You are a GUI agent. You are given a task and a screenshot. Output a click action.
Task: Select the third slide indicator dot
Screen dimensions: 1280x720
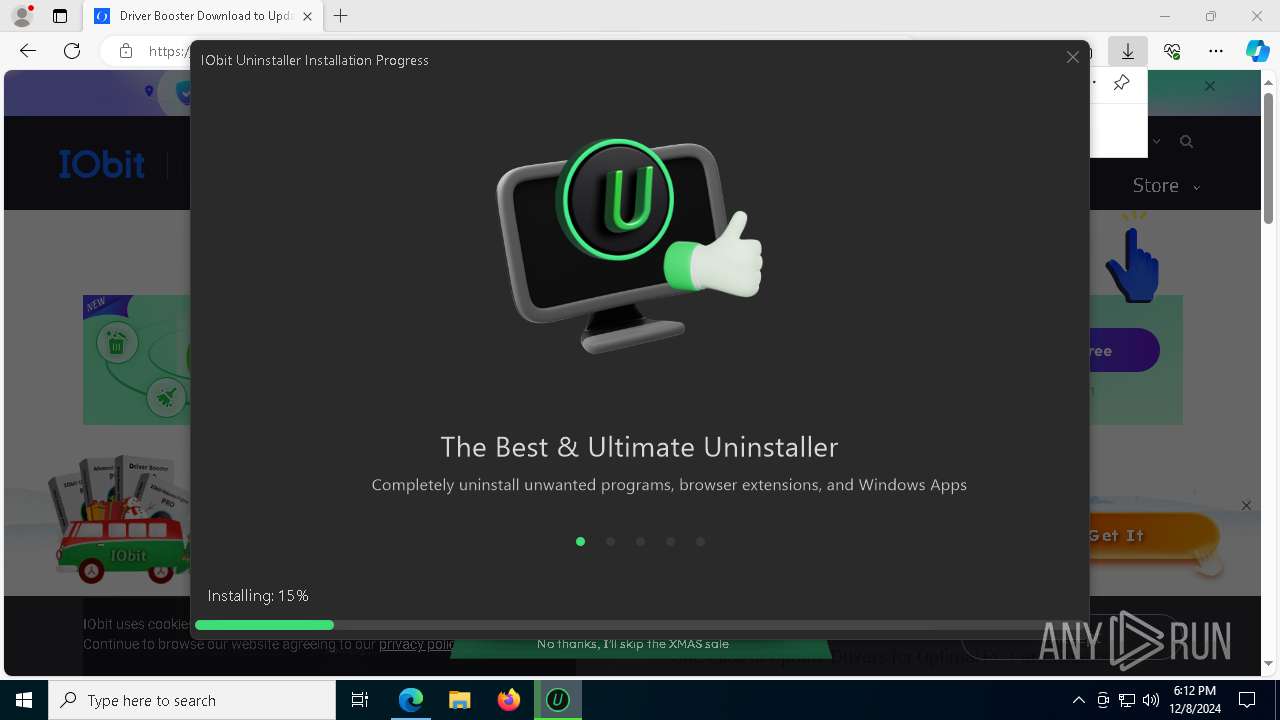[640, 542]
